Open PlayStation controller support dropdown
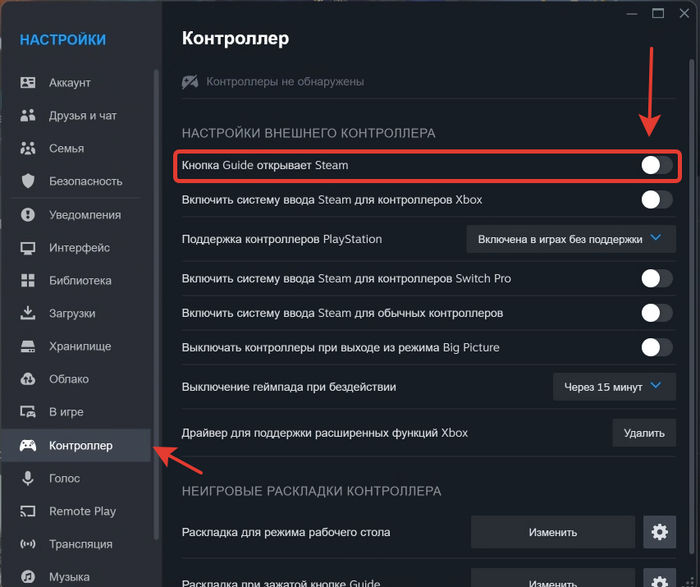This screenshot has width=700, height=587. click(571, 239)
